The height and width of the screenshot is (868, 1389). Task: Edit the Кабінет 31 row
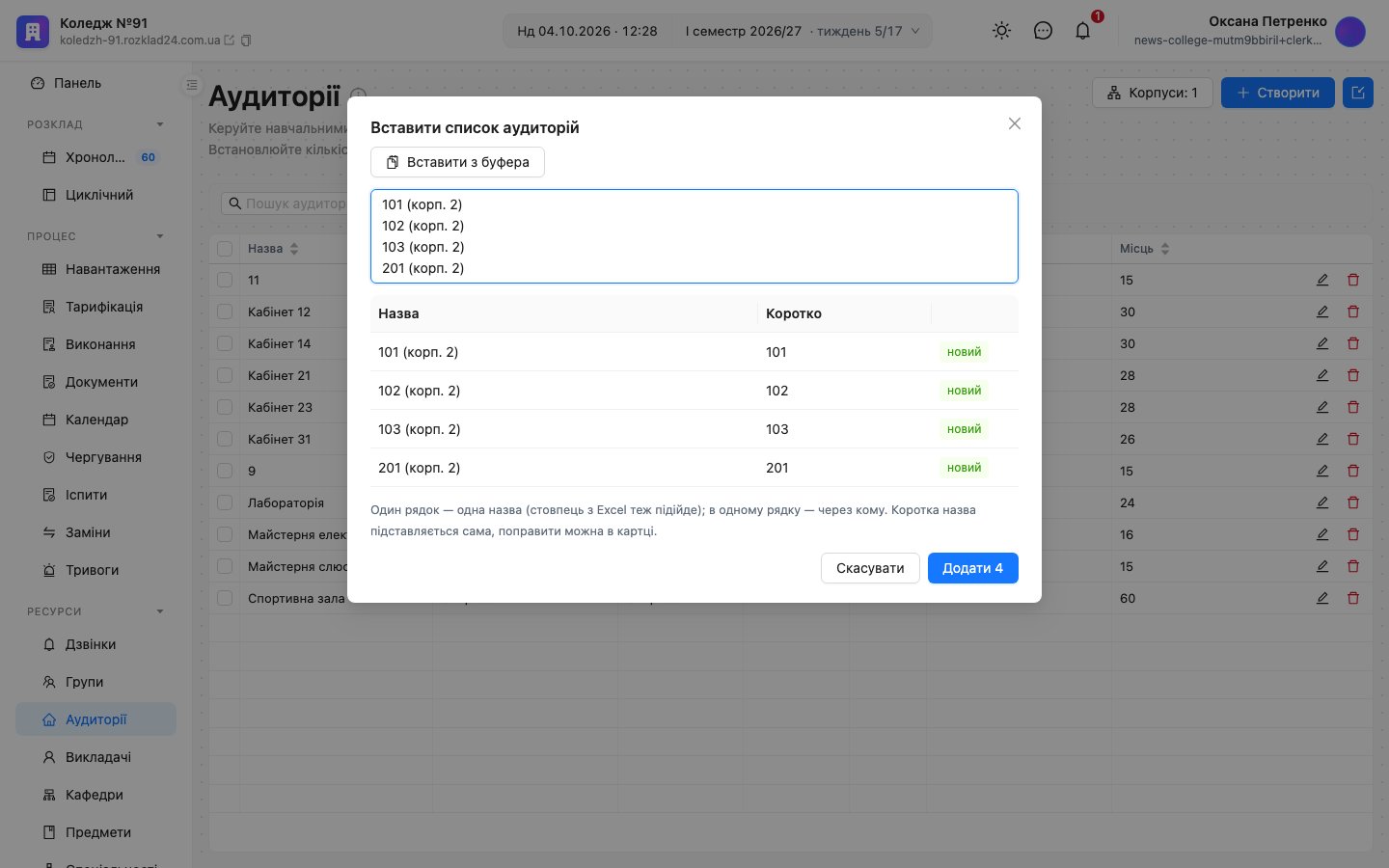(1322, 439)
